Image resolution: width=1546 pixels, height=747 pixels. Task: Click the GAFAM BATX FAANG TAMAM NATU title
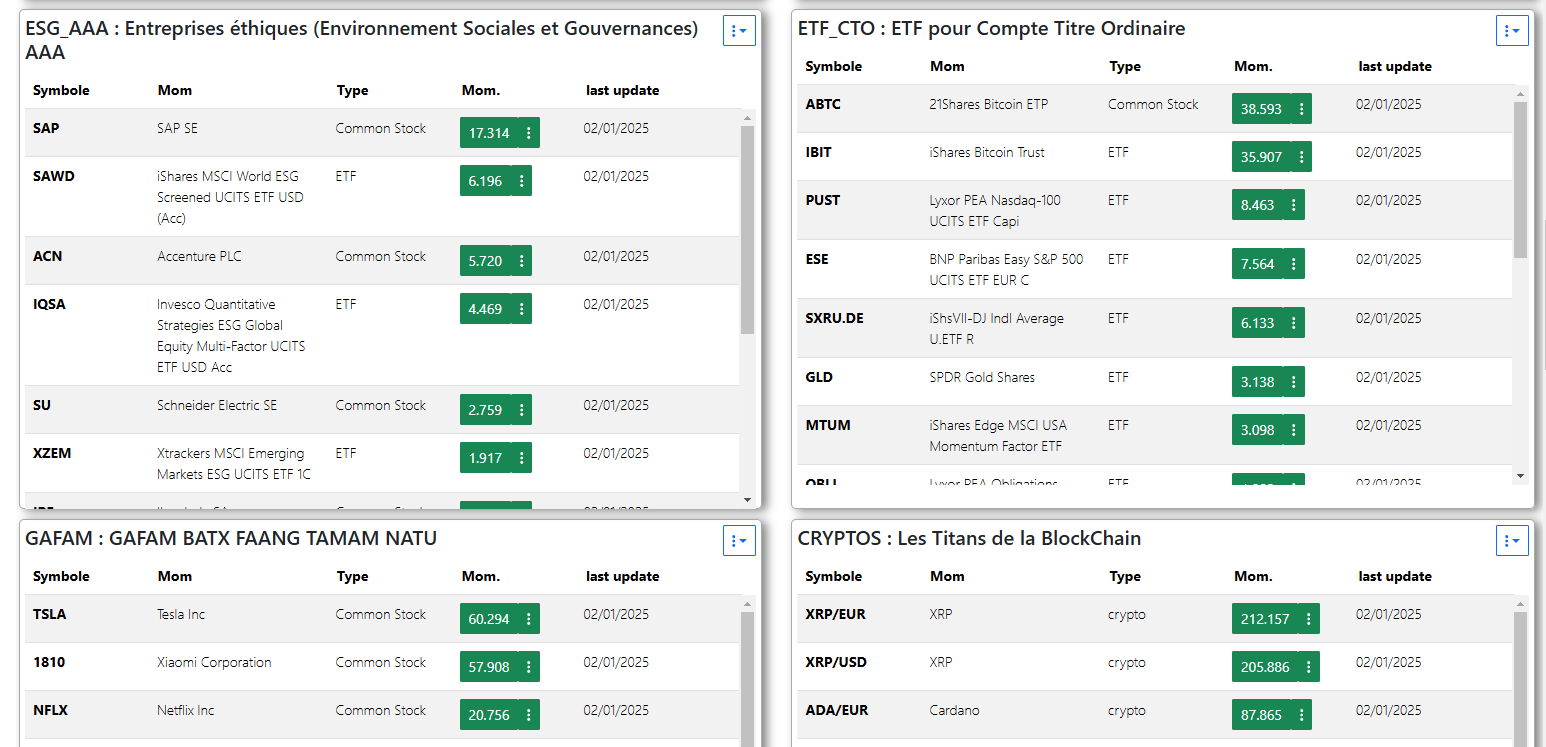[x=231, y=538]
